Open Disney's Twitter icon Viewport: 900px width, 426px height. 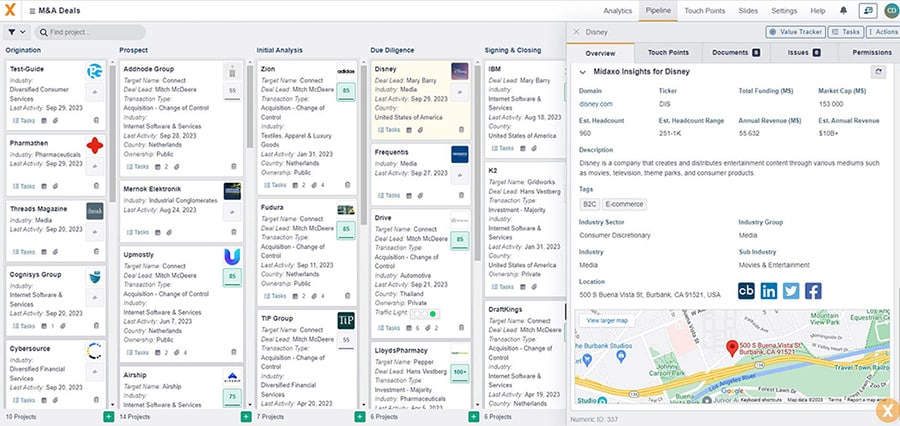pyautogui.click(x=791, y=291)
